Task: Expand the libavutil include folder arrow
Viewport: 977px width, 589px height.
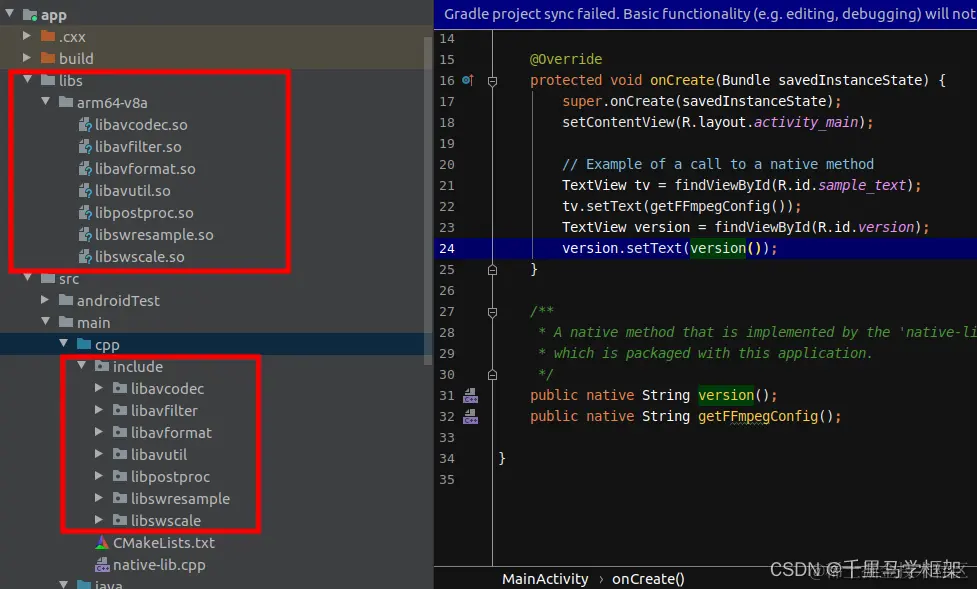Action: [98, 454]
